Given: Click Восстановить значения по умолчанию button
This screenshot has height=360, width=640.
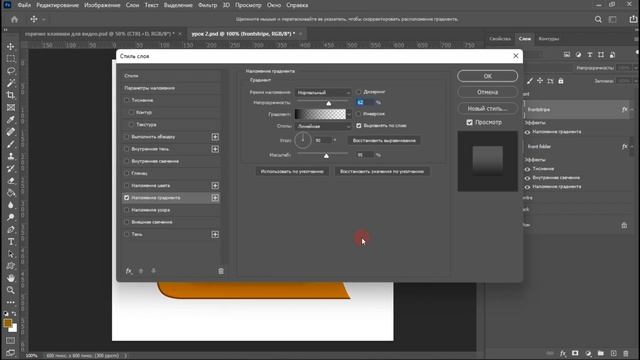Looking at the screenshot, I should click(x=382, y=171).
